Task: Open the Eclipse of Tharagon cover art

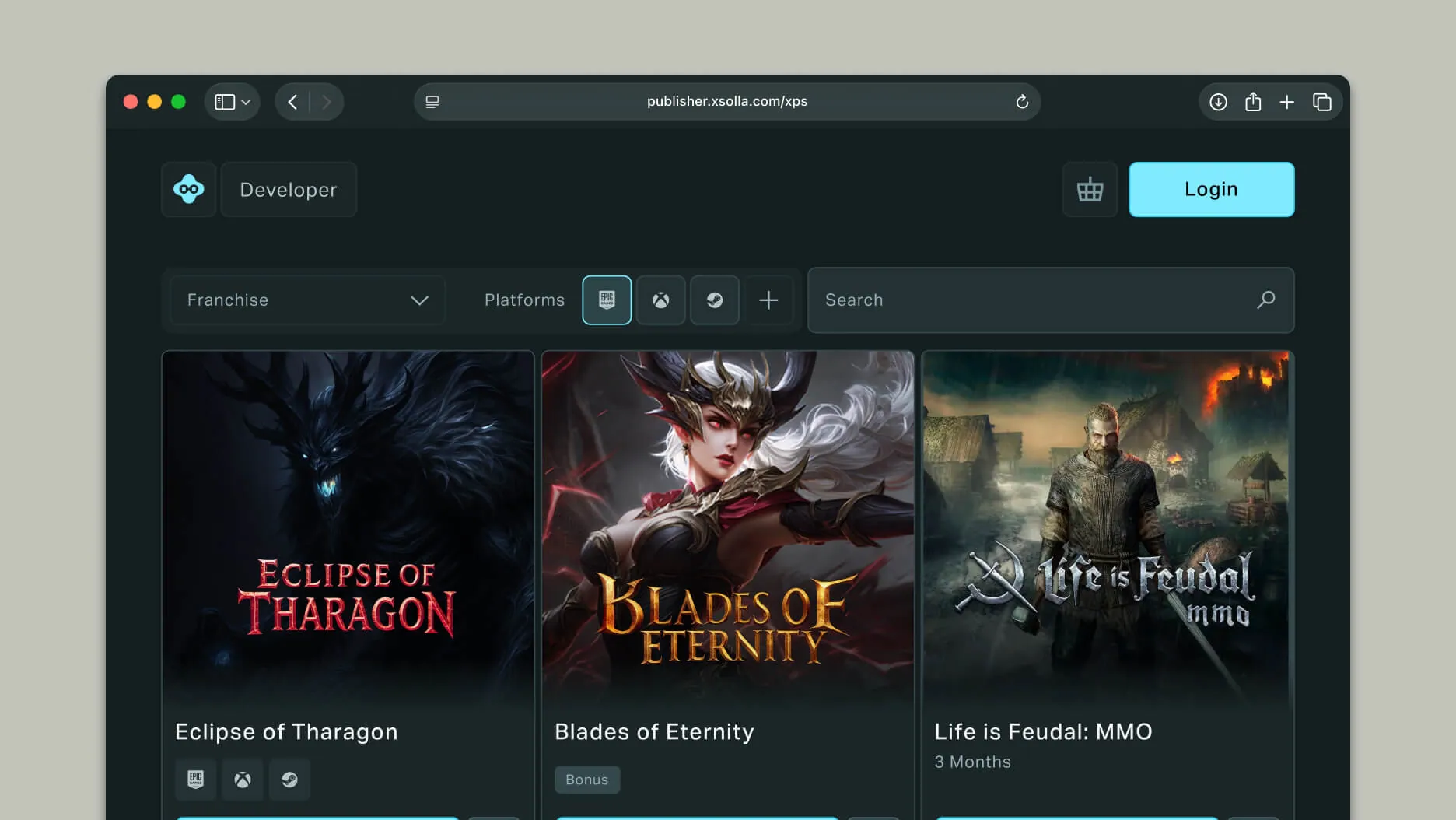Action: (348, 529)
